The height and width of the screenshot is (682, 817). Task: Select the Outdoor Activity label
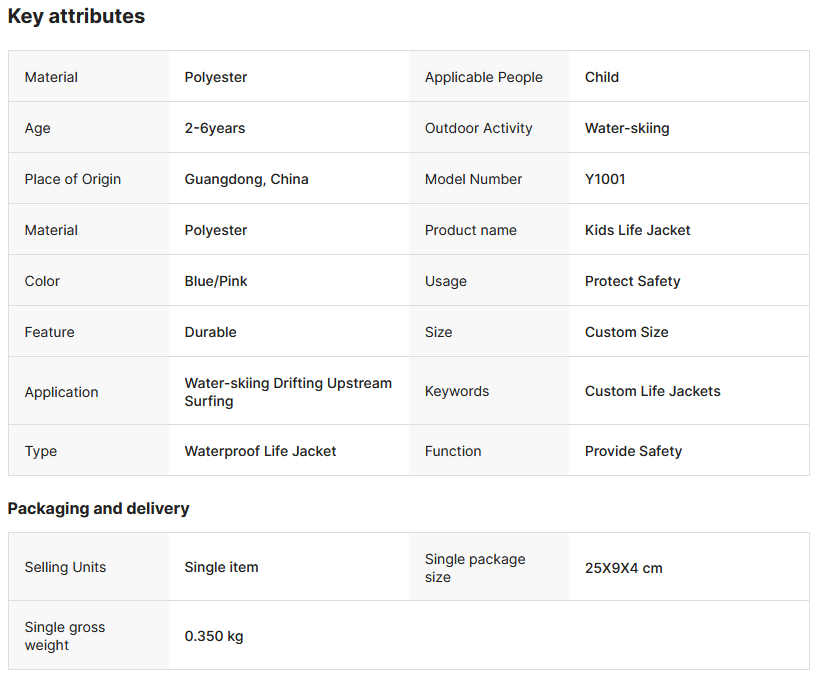tap(478, 128)
